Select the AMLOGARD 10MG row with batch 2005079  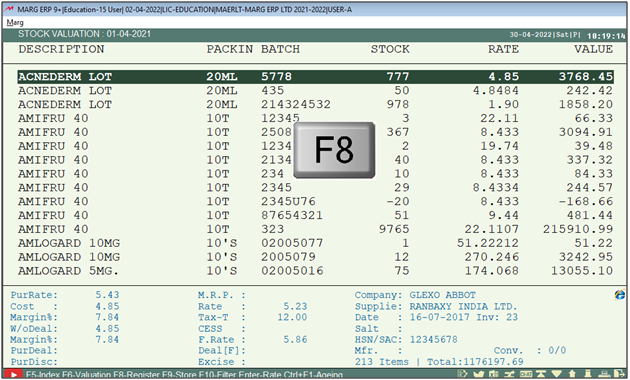(x=315, y=257)
